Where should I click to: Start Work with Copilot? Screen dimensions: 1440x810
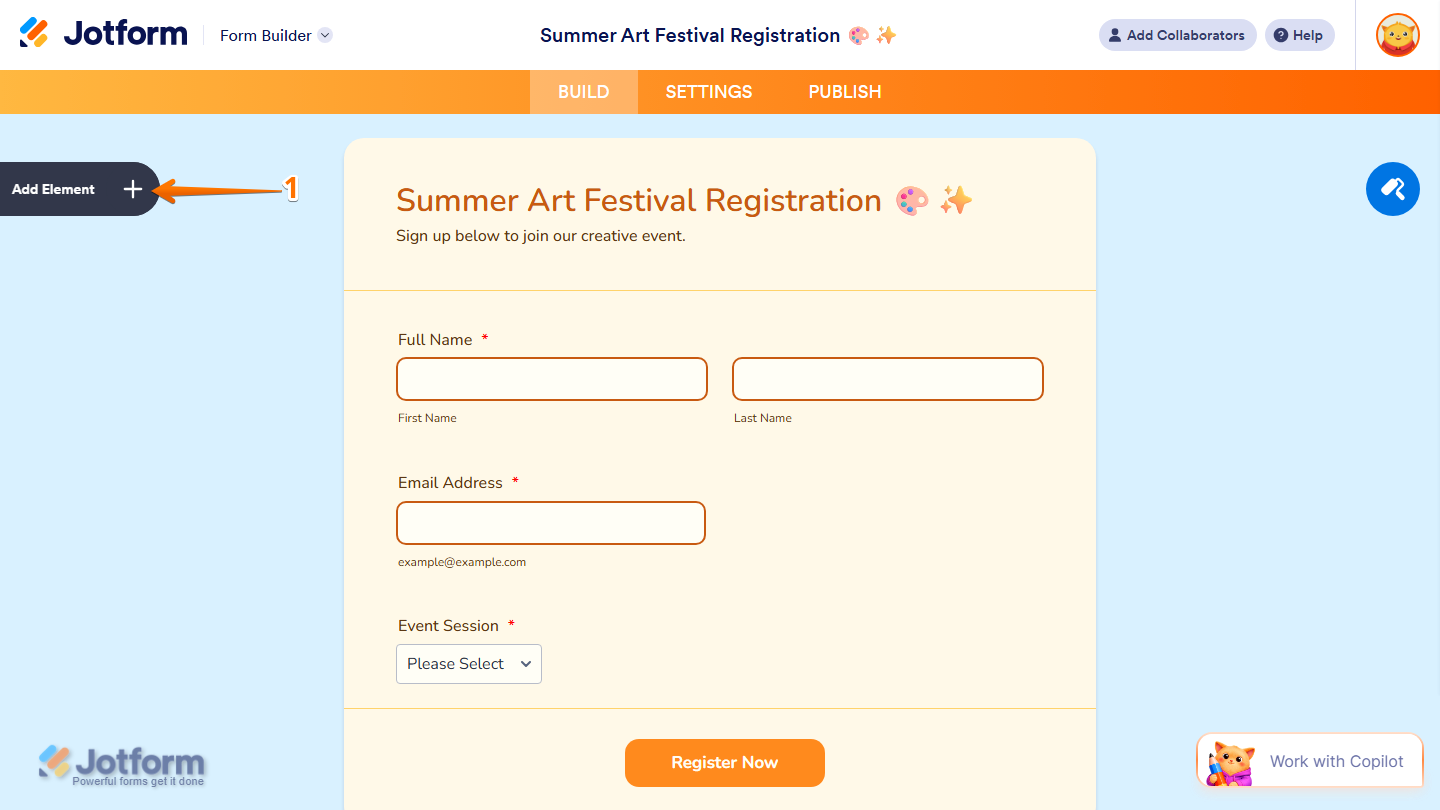click(1335, 761)
